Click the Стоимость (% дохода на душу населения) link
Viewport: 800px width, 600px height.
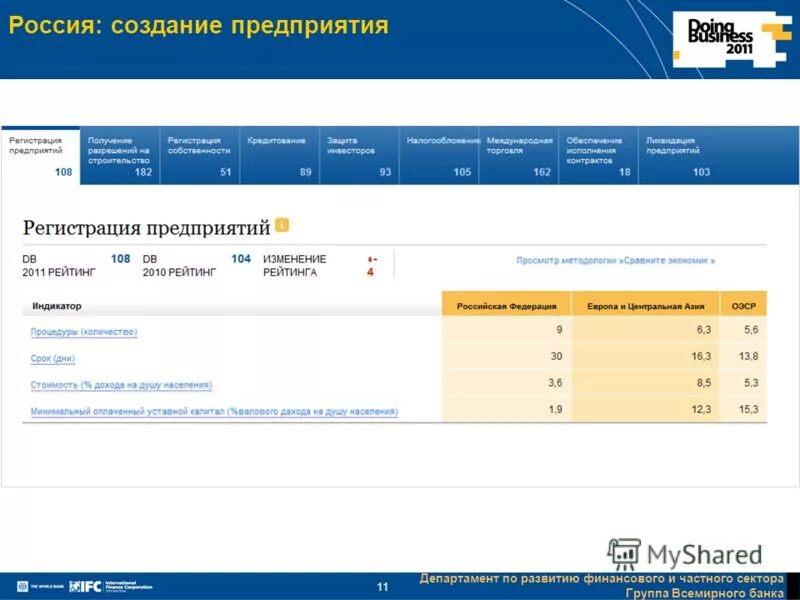pyautogui.click(x=121, y=385)
